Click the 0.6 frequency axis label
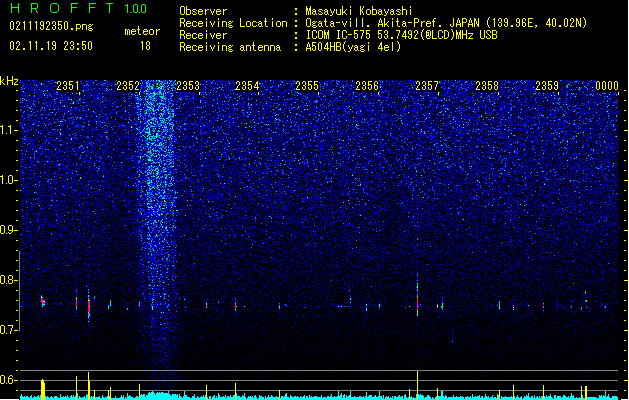This screenshot has height=400, width=629. pyautogui.click(x=9, y=380)
